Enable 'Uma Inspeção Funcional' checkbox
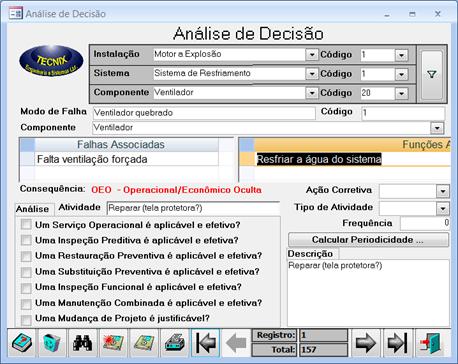The height and width of the screenshot is (364, 458). [x=26, y=287]
